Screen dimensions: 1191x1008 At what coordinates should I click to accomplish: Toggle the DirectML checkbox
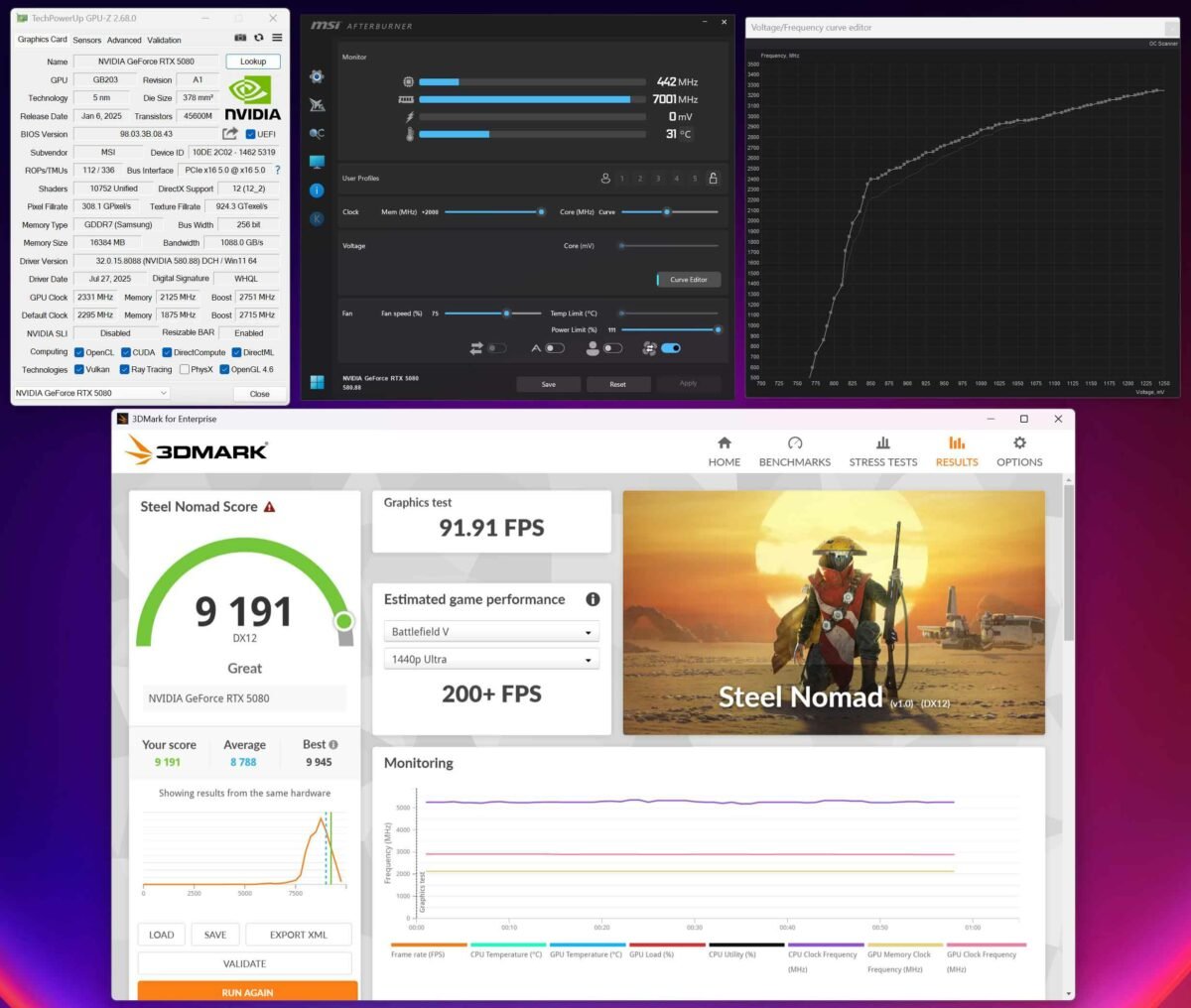237,352
